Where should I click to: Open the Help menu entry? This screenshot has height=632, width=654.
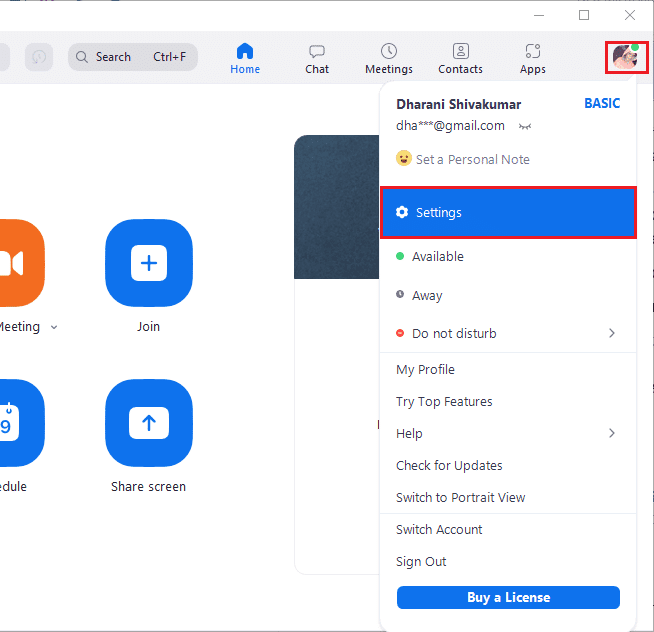pos(508,433)
